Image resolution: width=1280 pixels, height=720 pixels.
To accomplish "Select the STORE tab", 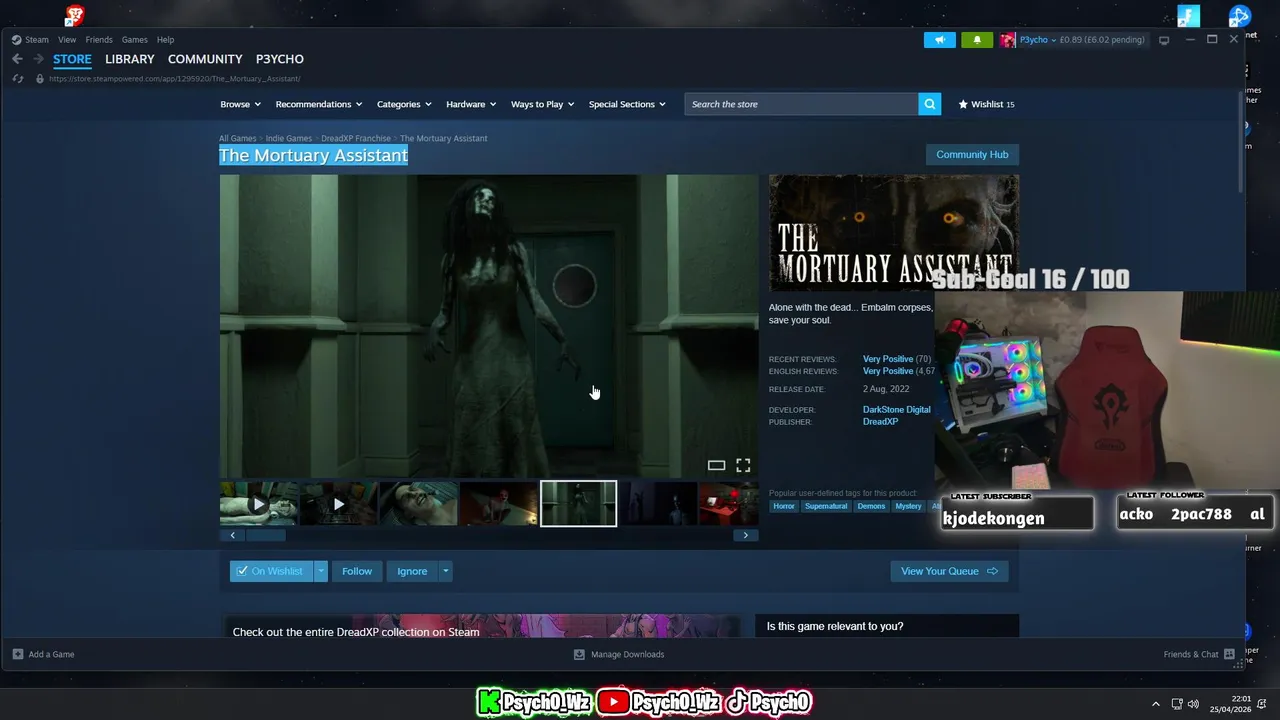I will pyautogui.click(x=72, y=59).
